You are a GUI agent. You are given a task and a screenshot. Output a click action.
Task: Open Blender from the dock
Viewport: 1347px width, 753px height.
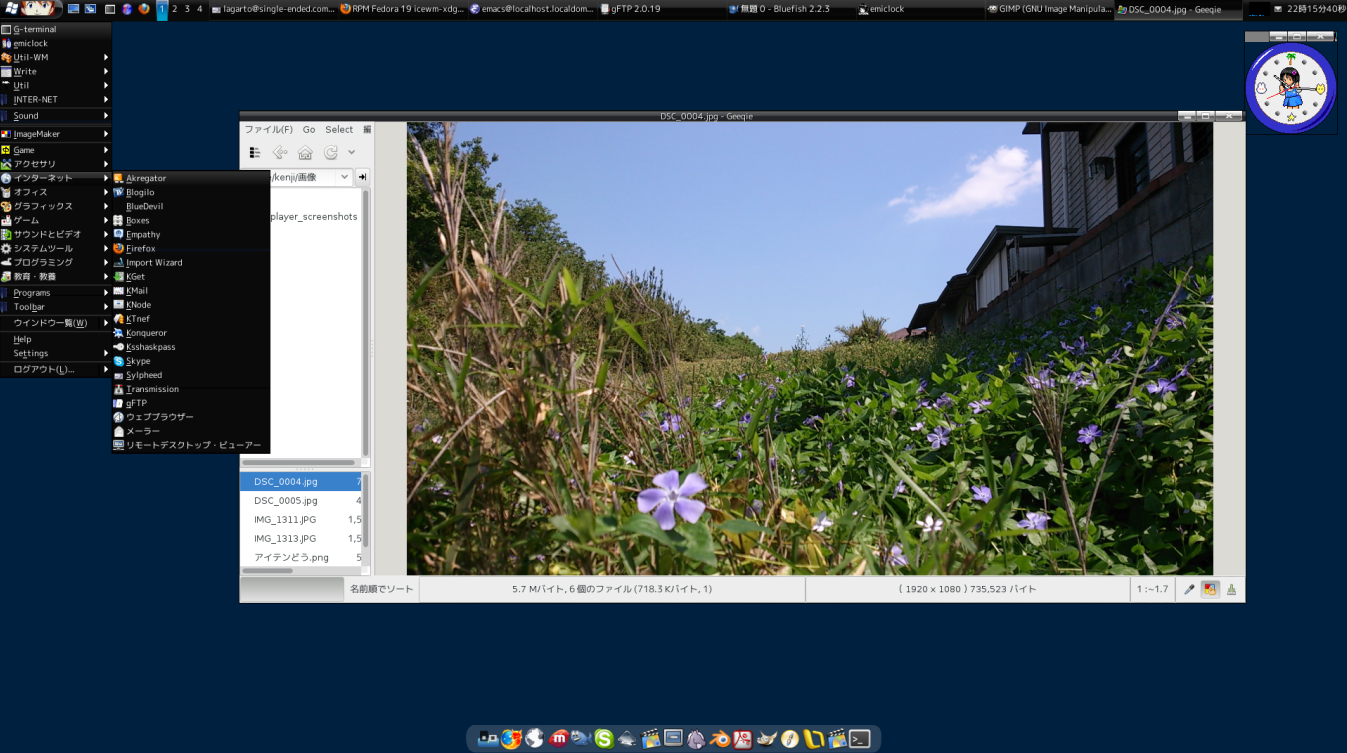click(720, 739)
